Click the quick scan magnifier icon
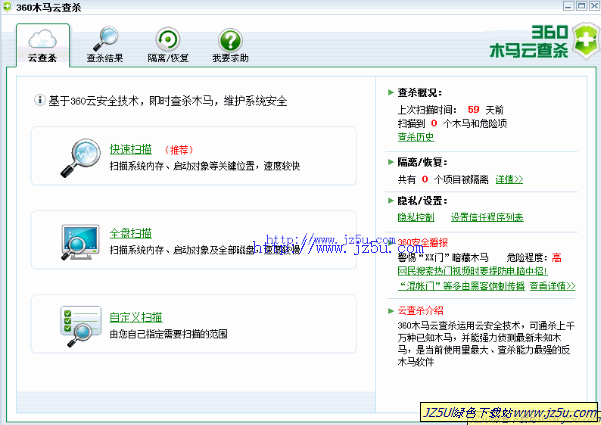The height and width of the screenshot is (425, 601). coord(80,158)
